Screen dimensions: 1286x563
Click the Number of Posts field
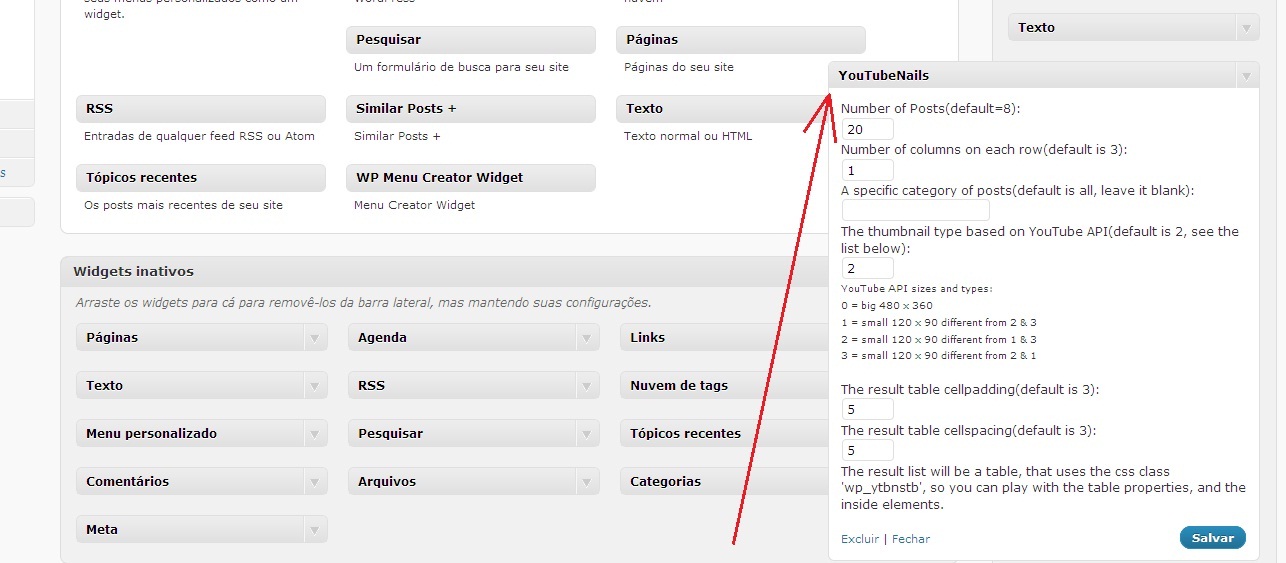(x=867, y=129)
